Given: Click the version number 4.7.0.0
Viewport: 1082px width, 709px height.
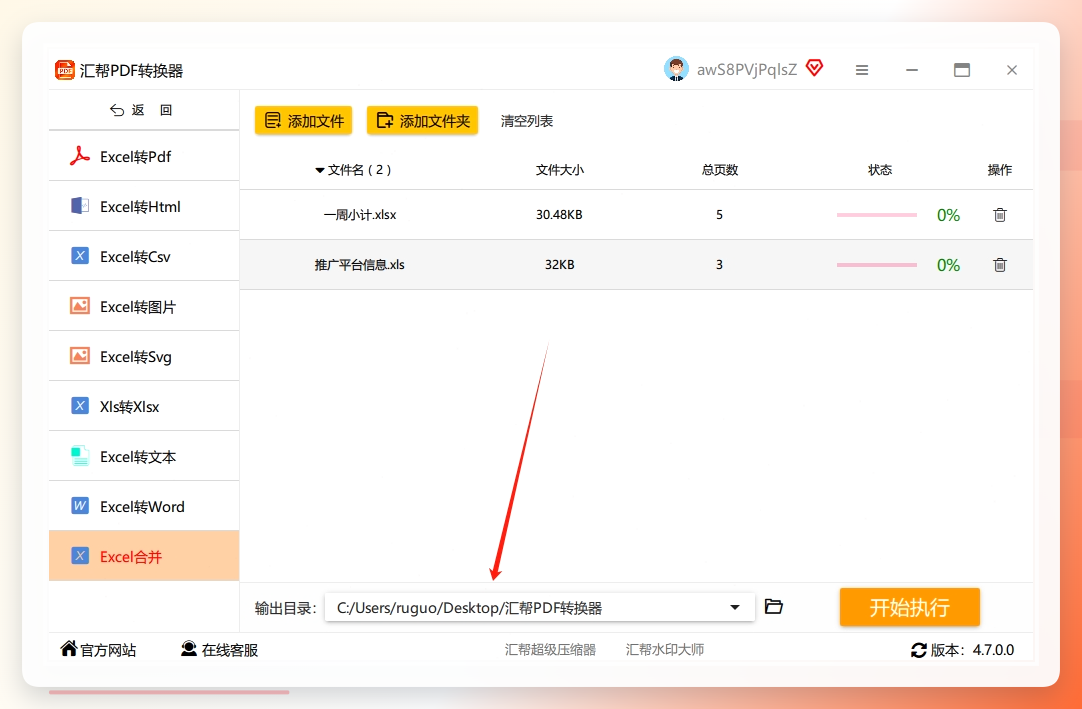Looking at the screenshot, I should (x=994, y=650).
